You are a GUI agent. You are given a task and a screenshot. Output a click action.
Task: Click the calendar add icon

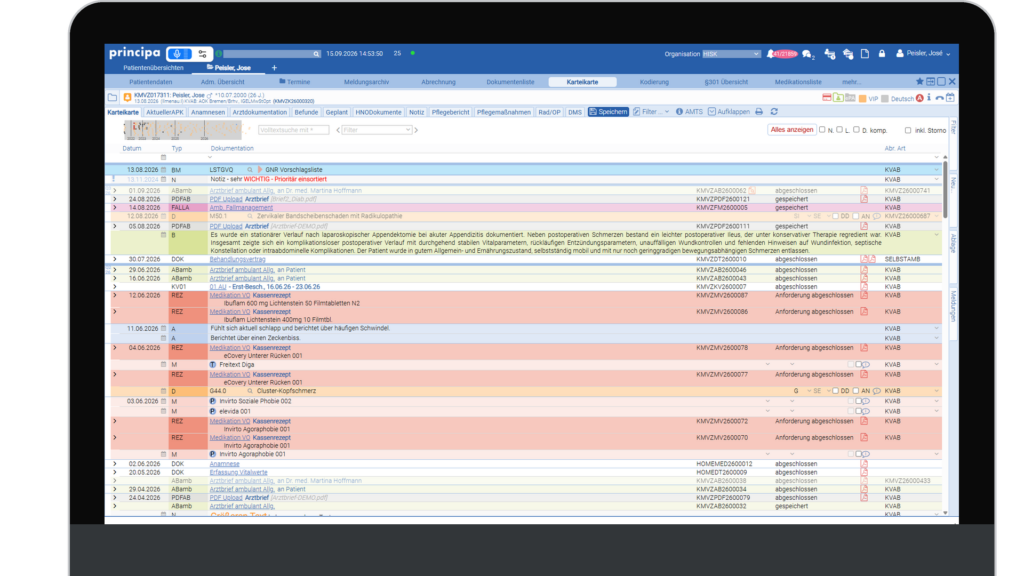click(950, 98)
